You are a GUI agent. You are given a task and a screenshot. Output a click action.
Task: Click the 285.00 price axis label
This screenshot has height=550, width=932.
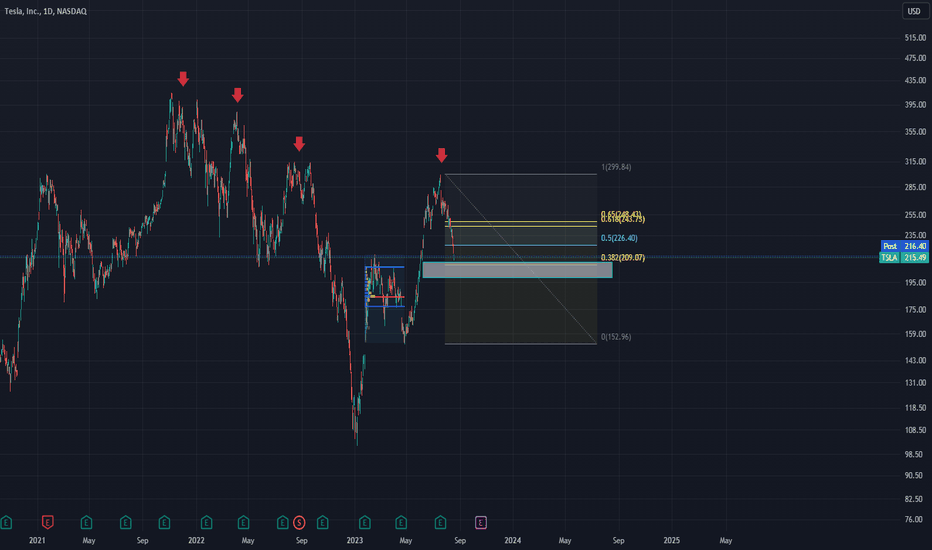(915, 187)
